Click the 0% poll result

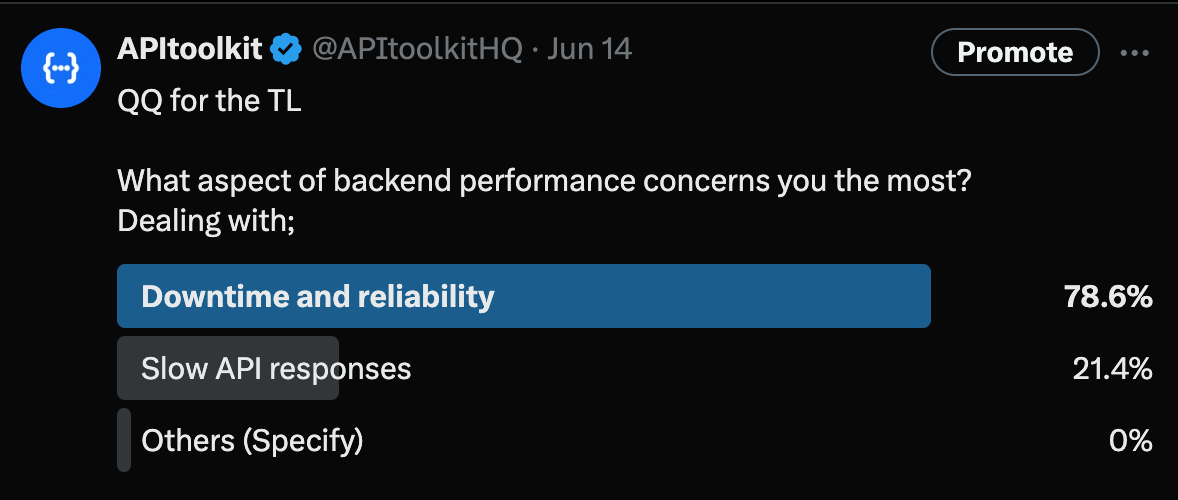pos(1131,440)
